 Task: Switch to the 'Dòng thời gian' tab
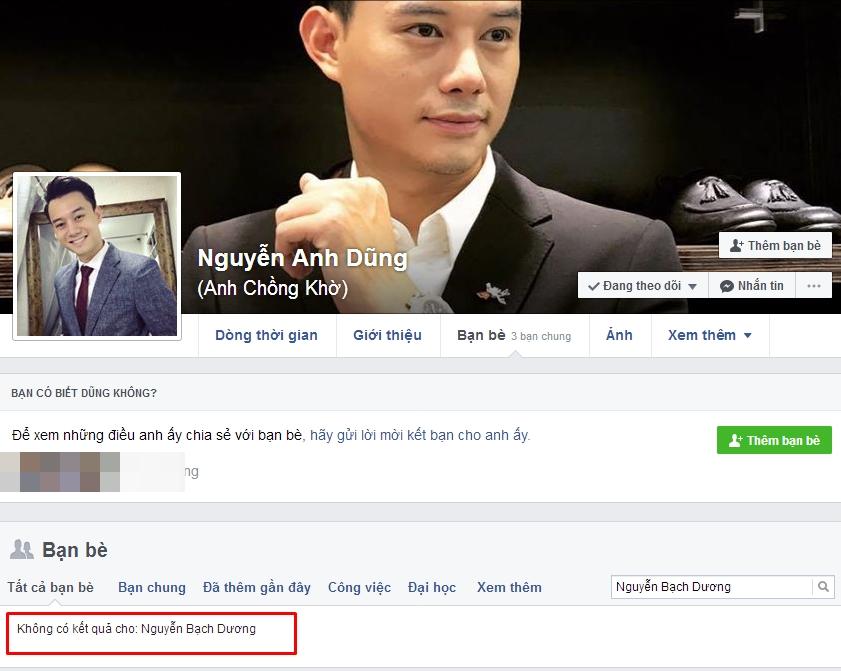pyautogui.click(x=266, y=335)
